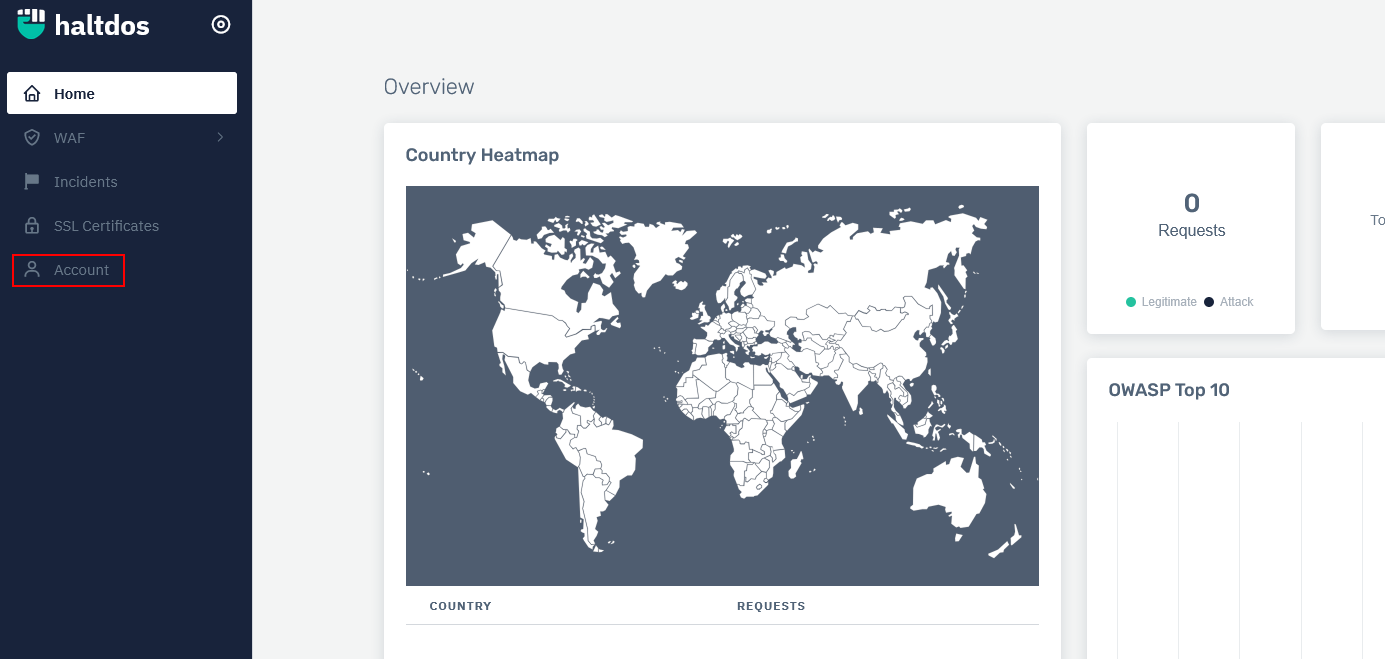Click the Incidents flag icon
The width and height of the screenshot is (1385, 659).
[x=32, y=182]
